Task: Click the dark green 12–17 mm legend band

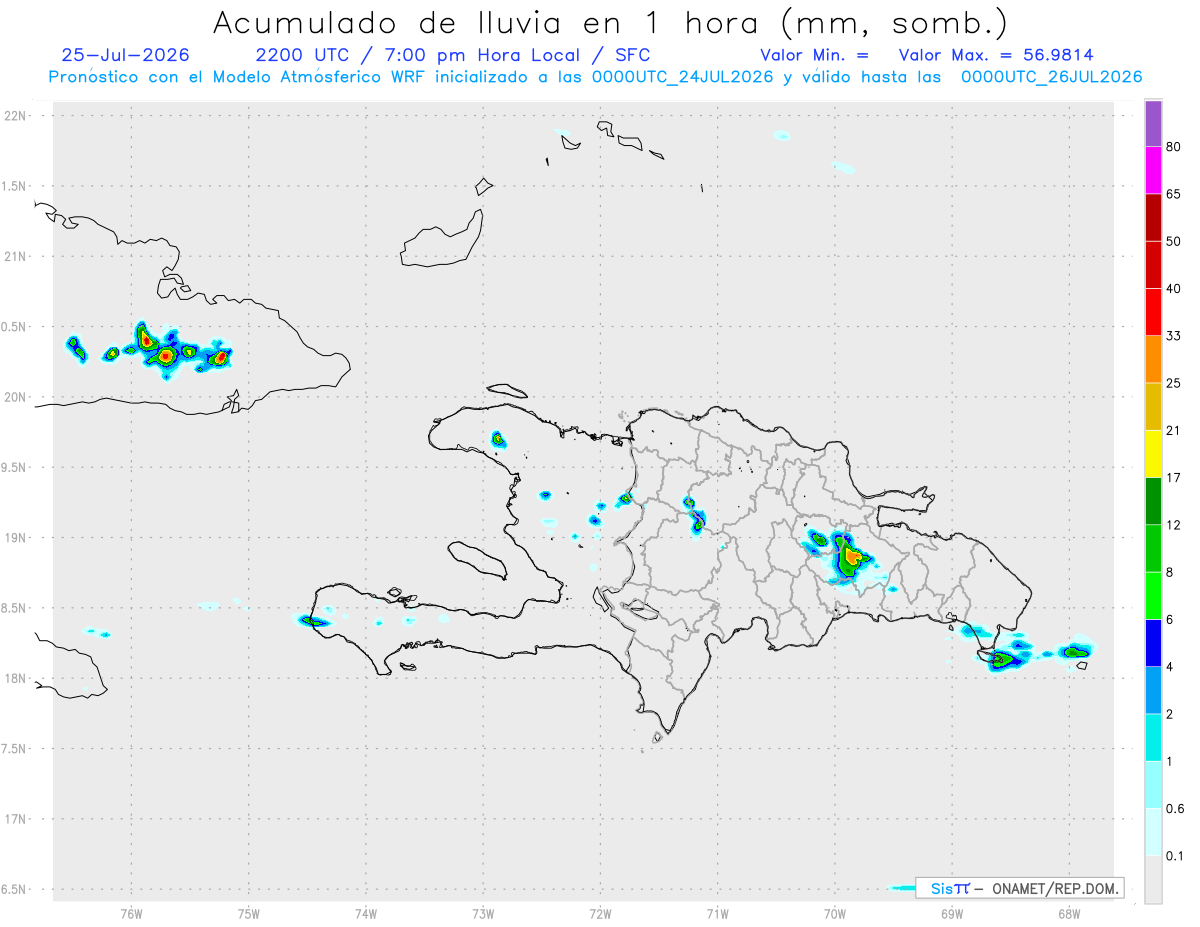Action: point(1153,501)
